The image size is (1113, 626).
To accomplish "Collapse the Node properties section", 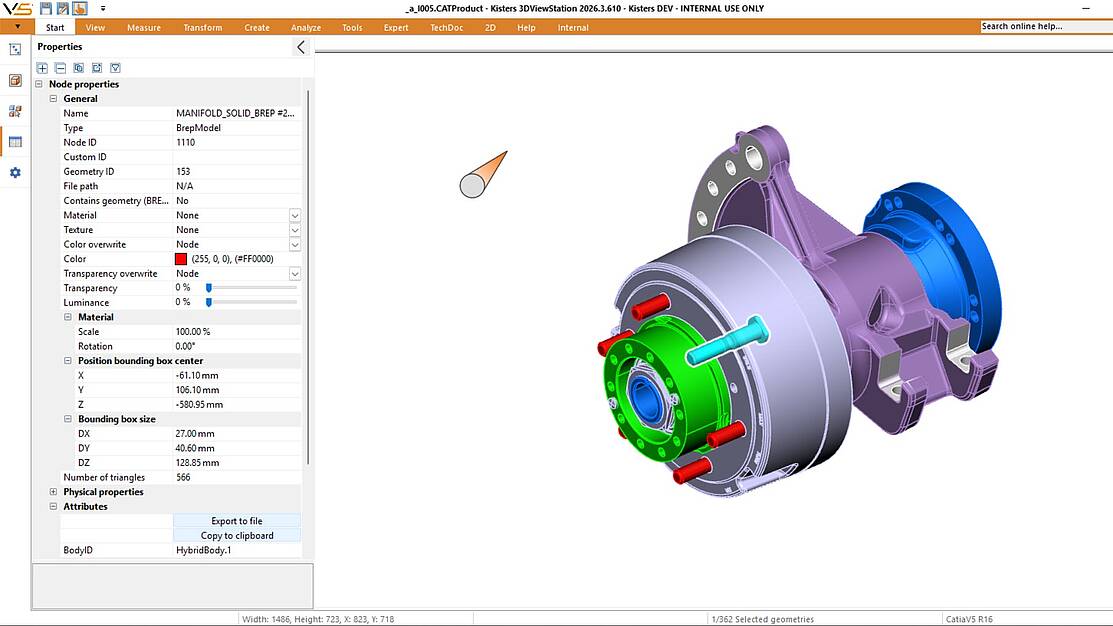I will [x=39, y=84].
